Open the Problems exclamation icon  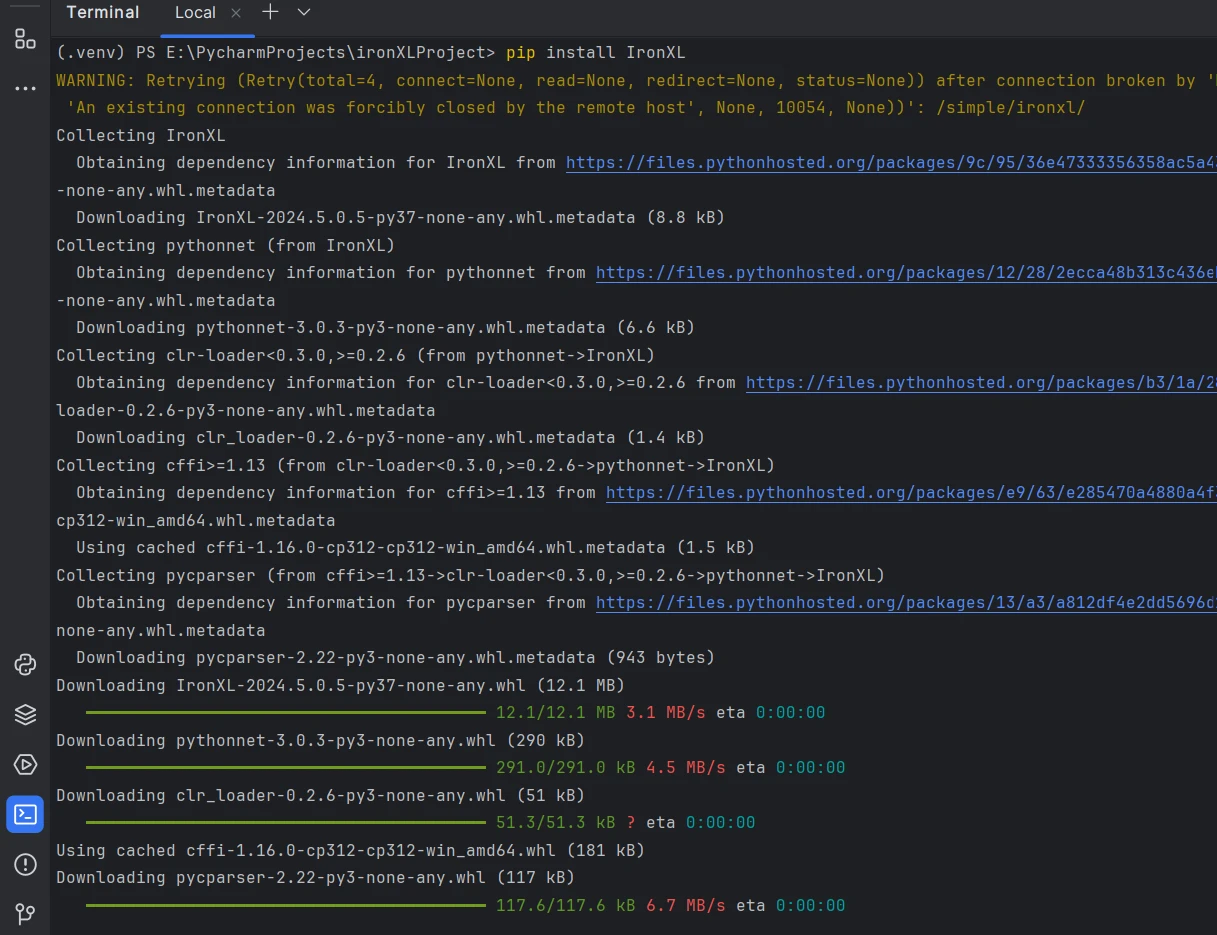click(x=25, y=864)
